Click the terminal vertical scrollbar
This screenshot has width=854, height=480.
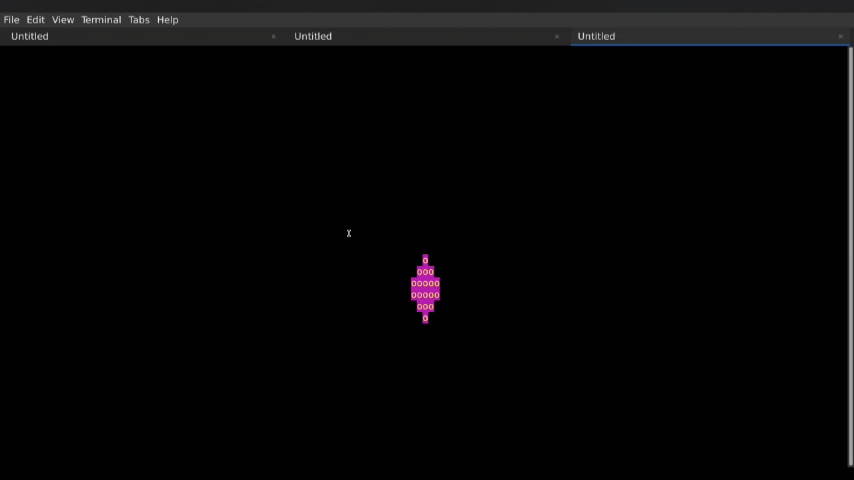click(x=851, y=256)
